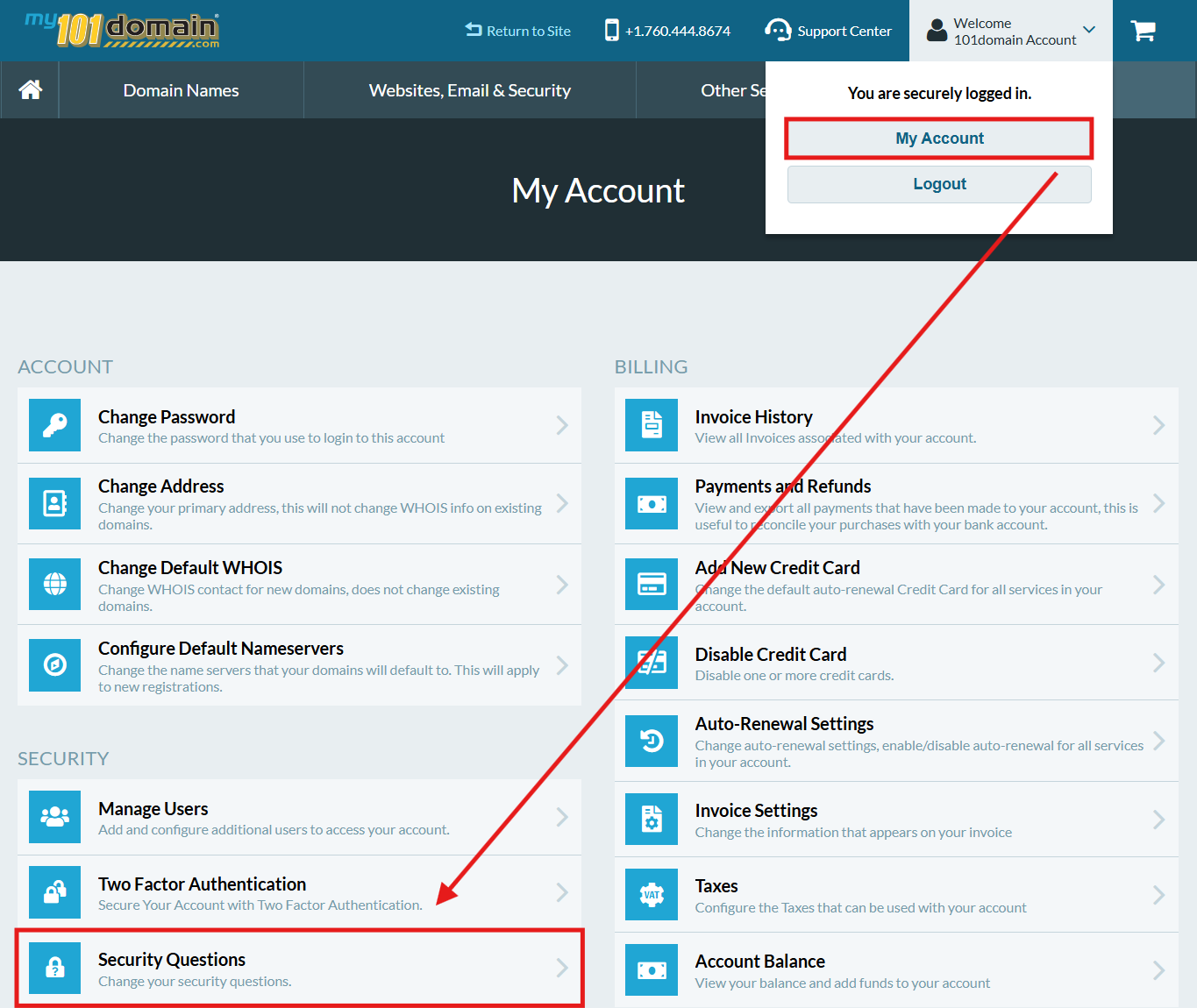The height and width of the screenshot is (1008, 1197).
Task: Open the Domain Names menu
Action: click(x=181, y=90)
